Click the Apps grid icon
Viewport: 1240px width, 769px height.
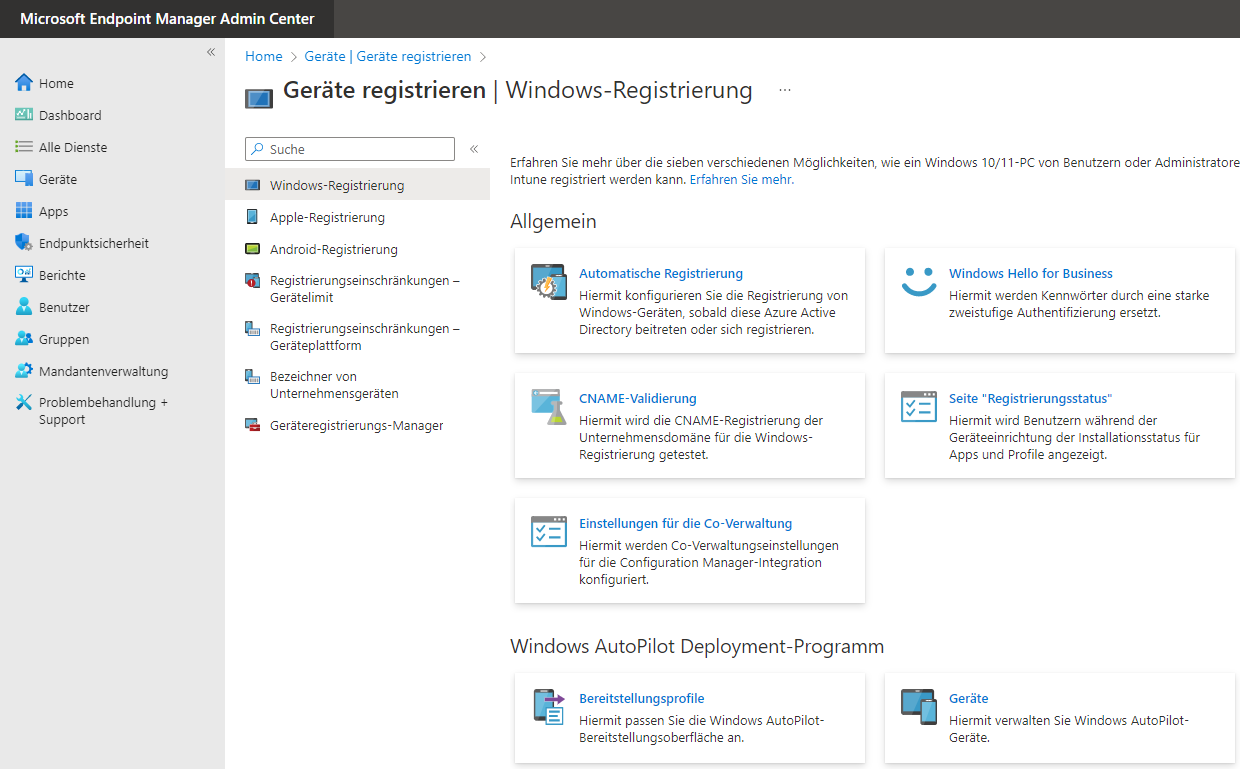24,211
